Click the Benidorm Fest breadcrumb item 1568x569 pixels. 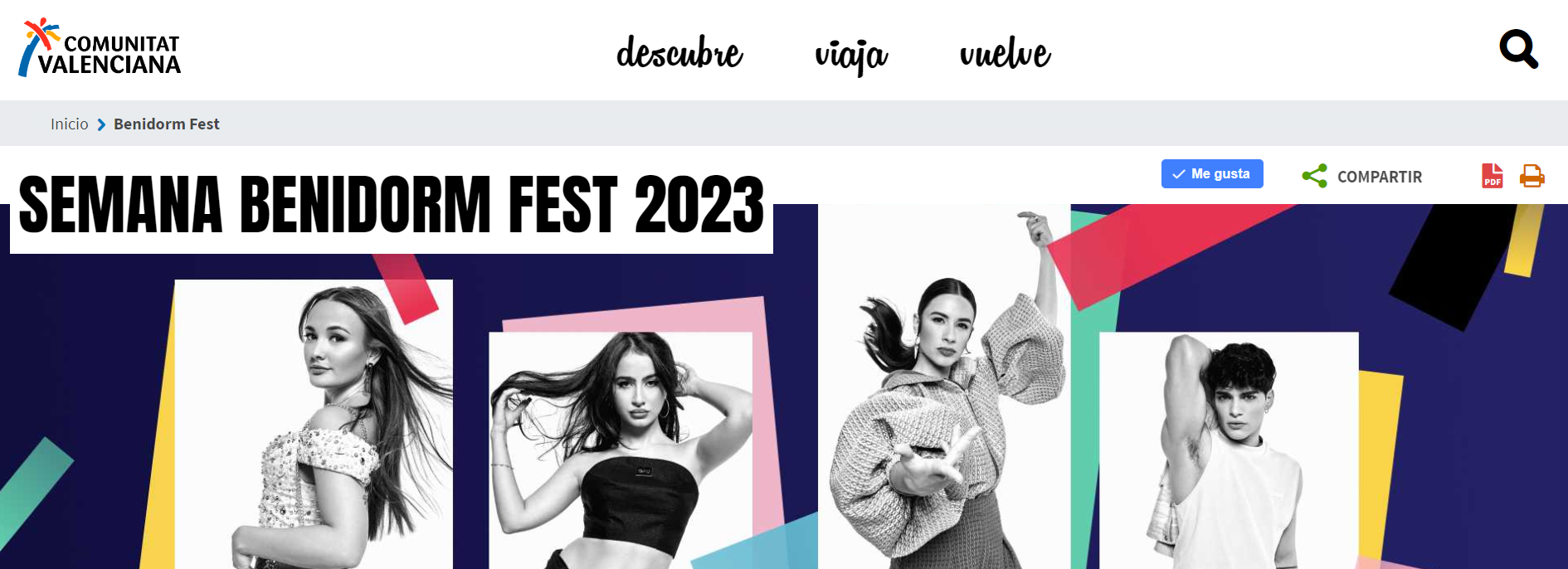click(x=167, y=124)
